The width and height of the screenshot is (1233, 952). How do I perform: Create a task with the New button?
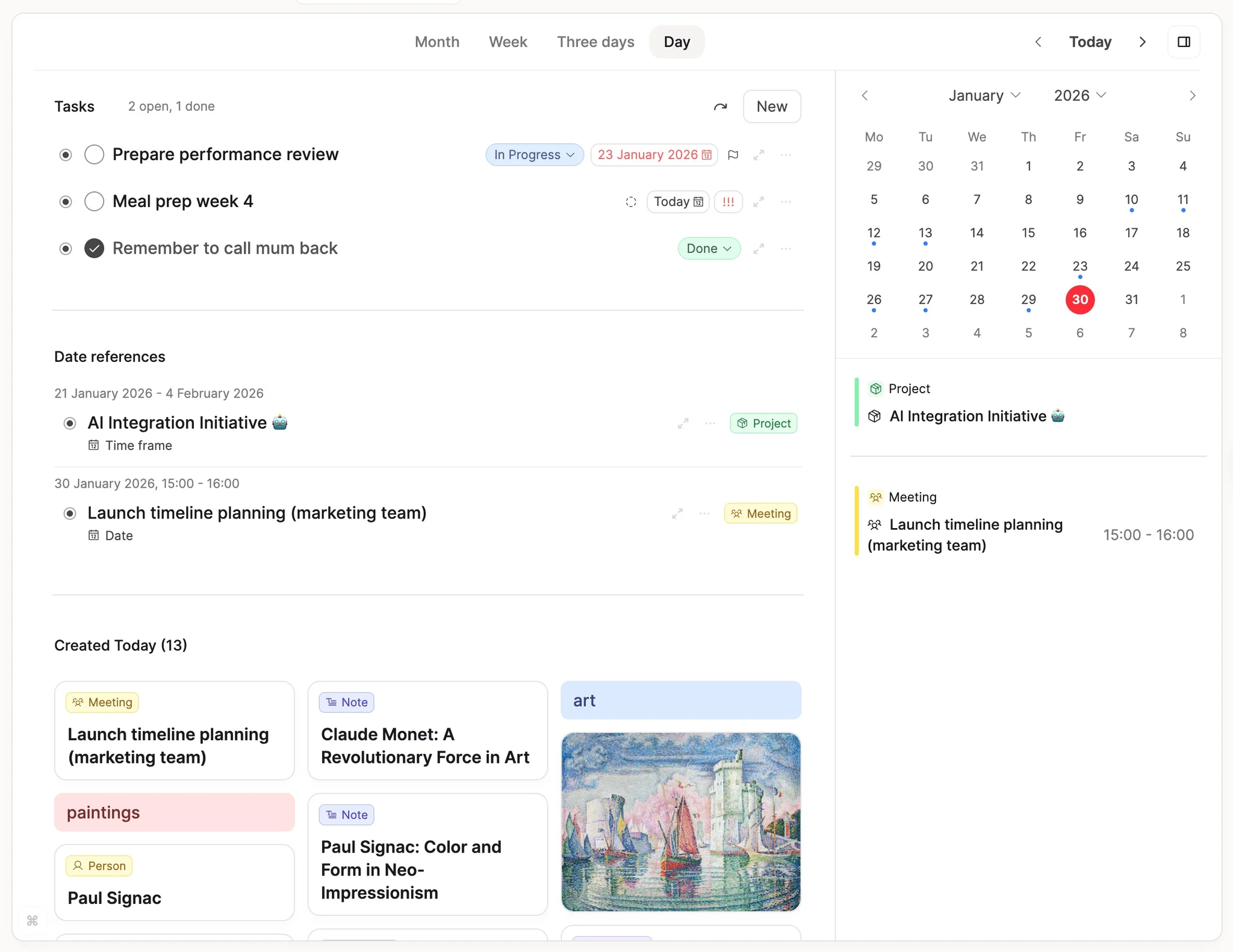(772, 107)
